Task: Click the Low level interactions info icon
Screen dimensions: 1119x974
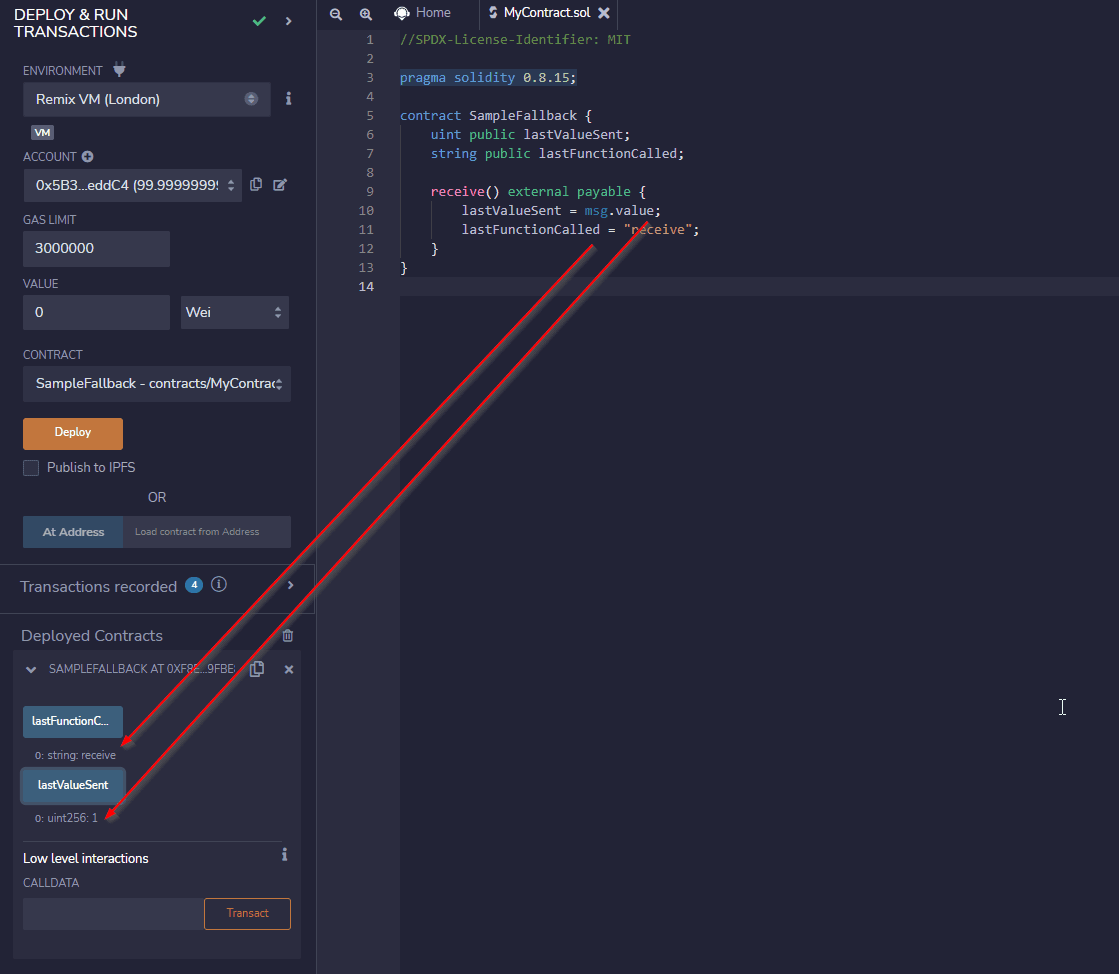Action: (x=284, y=855)
